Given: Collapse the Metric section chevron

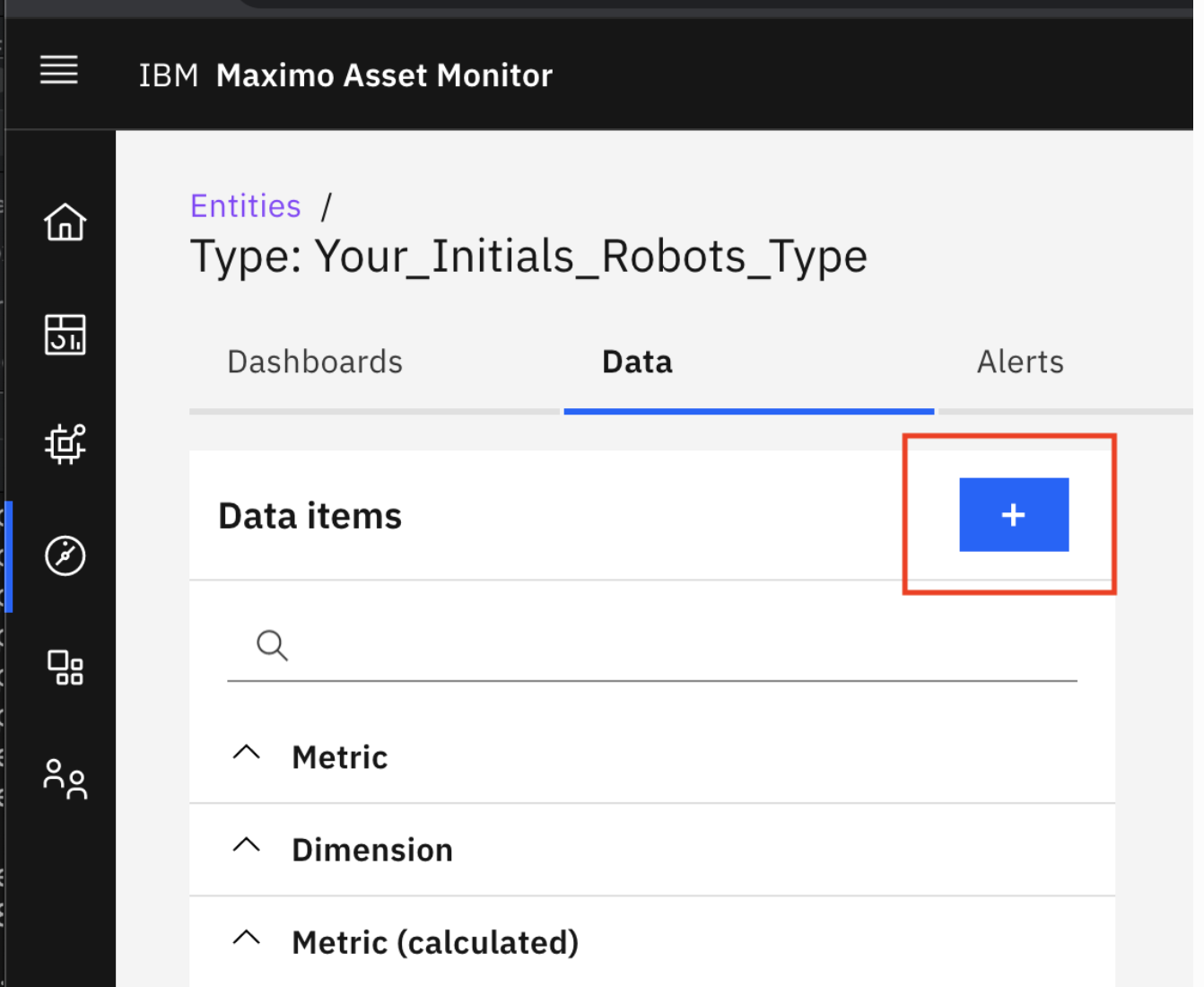Looking at the screenshot, I should [247, 753].
